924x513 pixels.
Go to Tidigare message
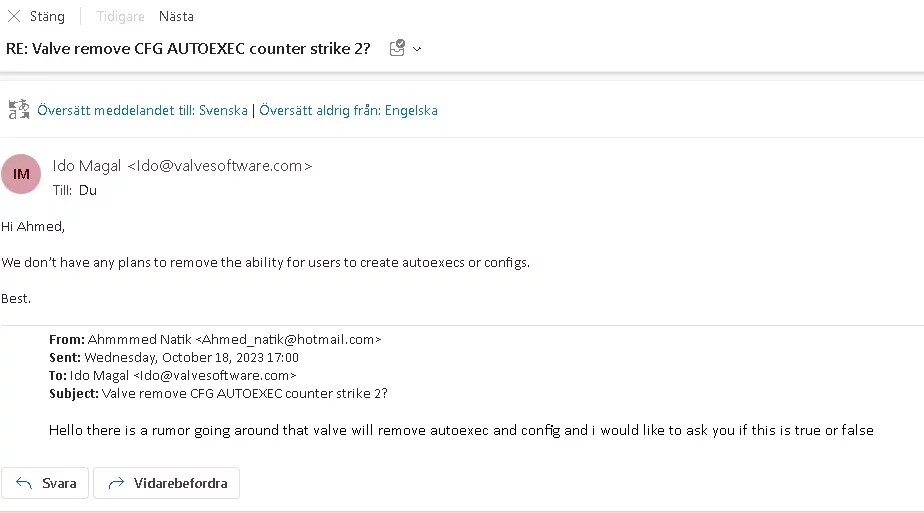[x=121, y=16]
